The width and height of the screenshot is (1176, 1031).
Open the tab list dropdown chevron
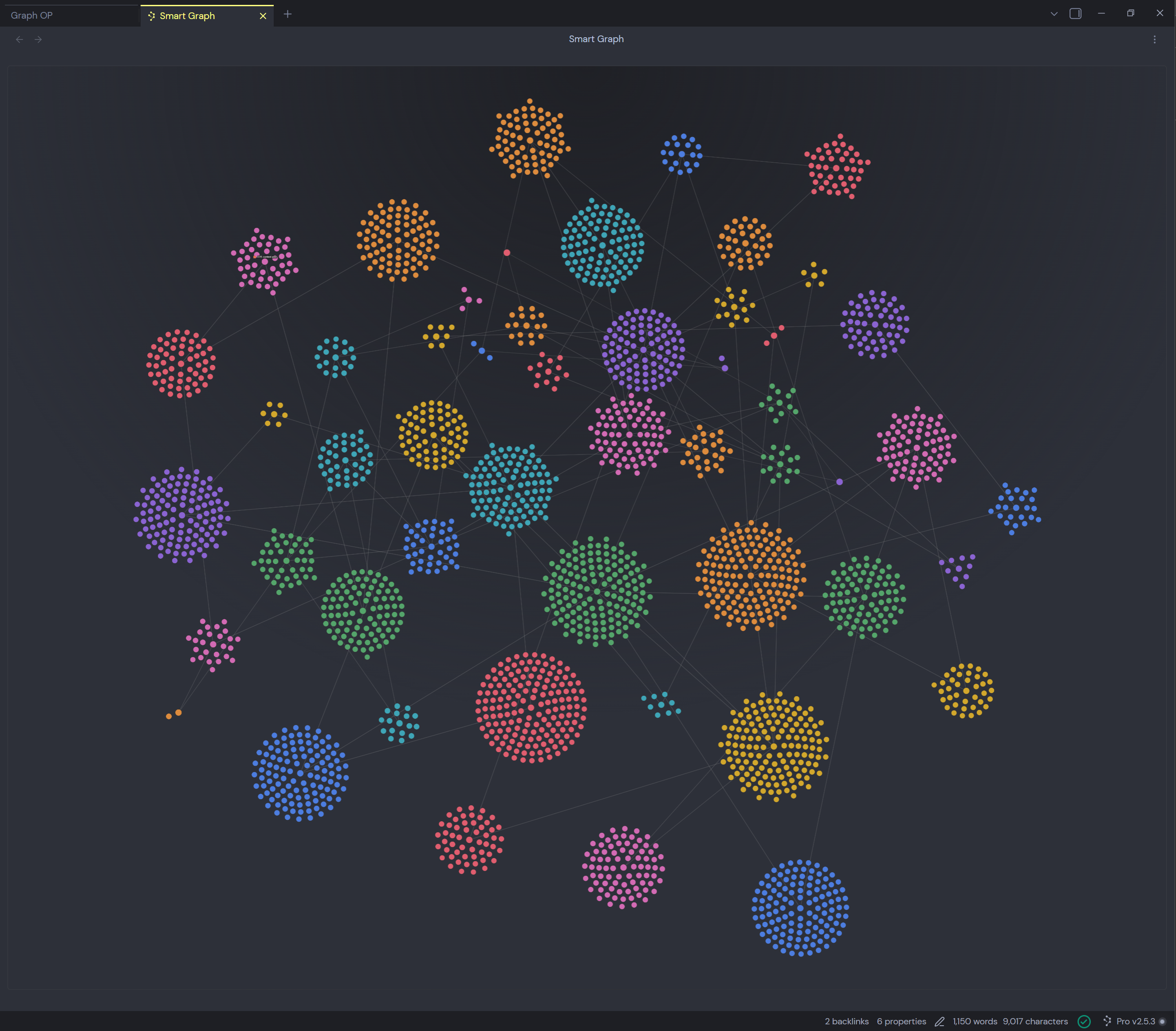tap(1054, 14)
